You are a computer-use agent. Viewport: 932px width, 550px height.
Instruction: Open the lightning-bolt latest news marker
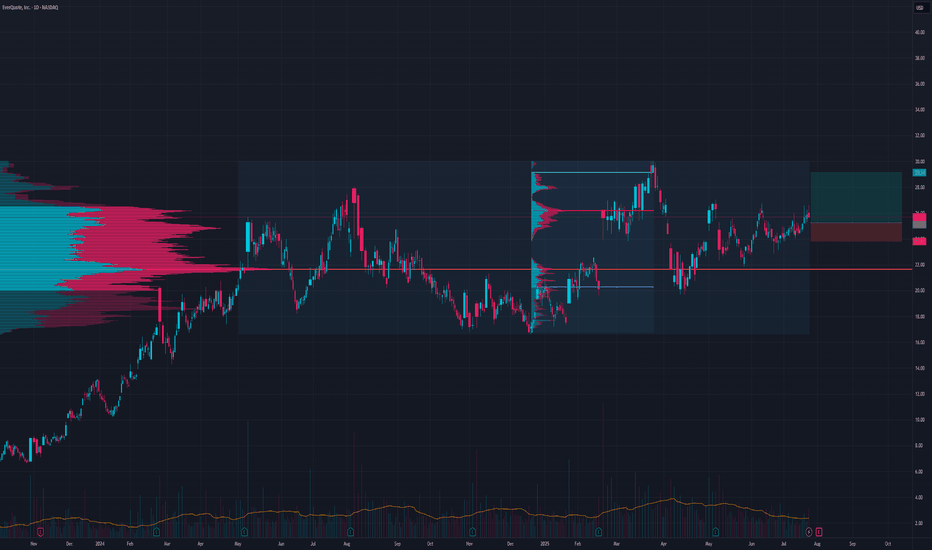tap(808, 532)
